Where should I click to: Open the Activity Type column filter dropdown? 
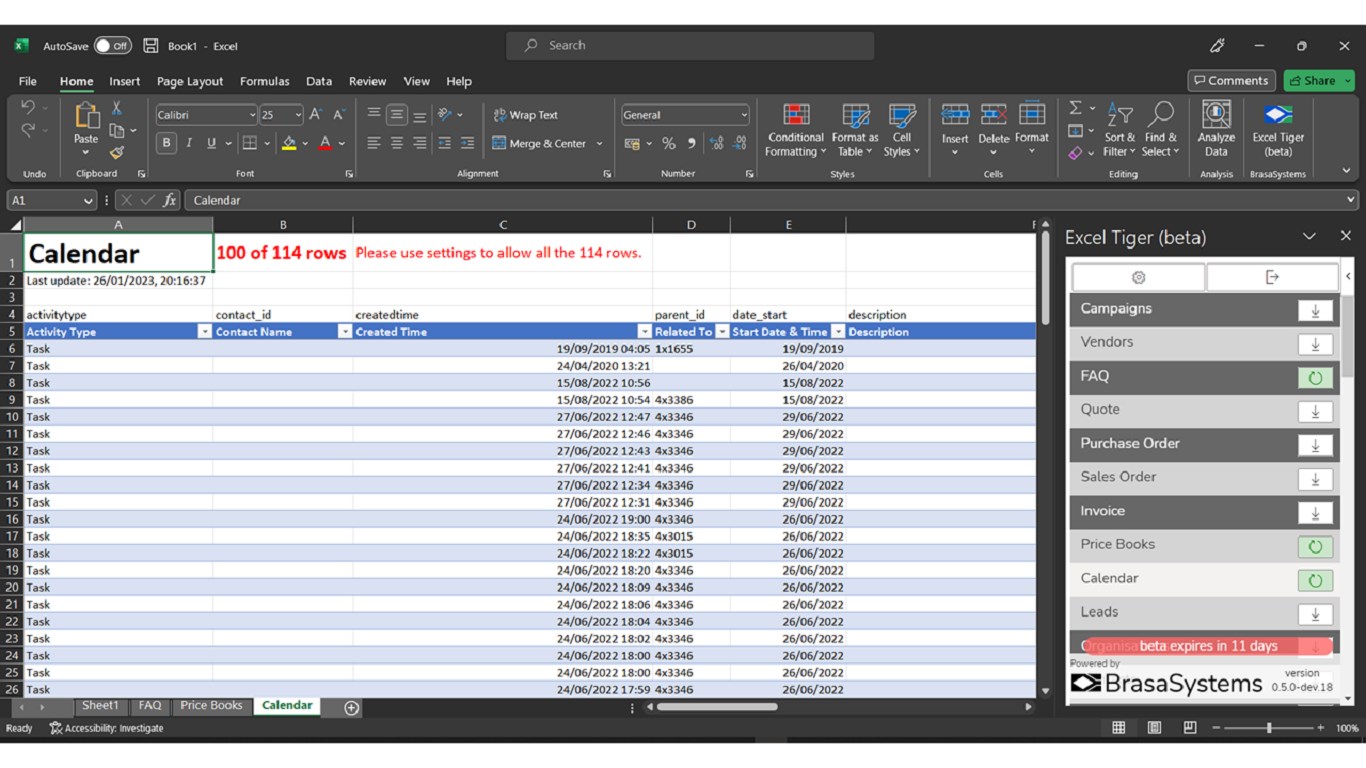coord(204,332)
